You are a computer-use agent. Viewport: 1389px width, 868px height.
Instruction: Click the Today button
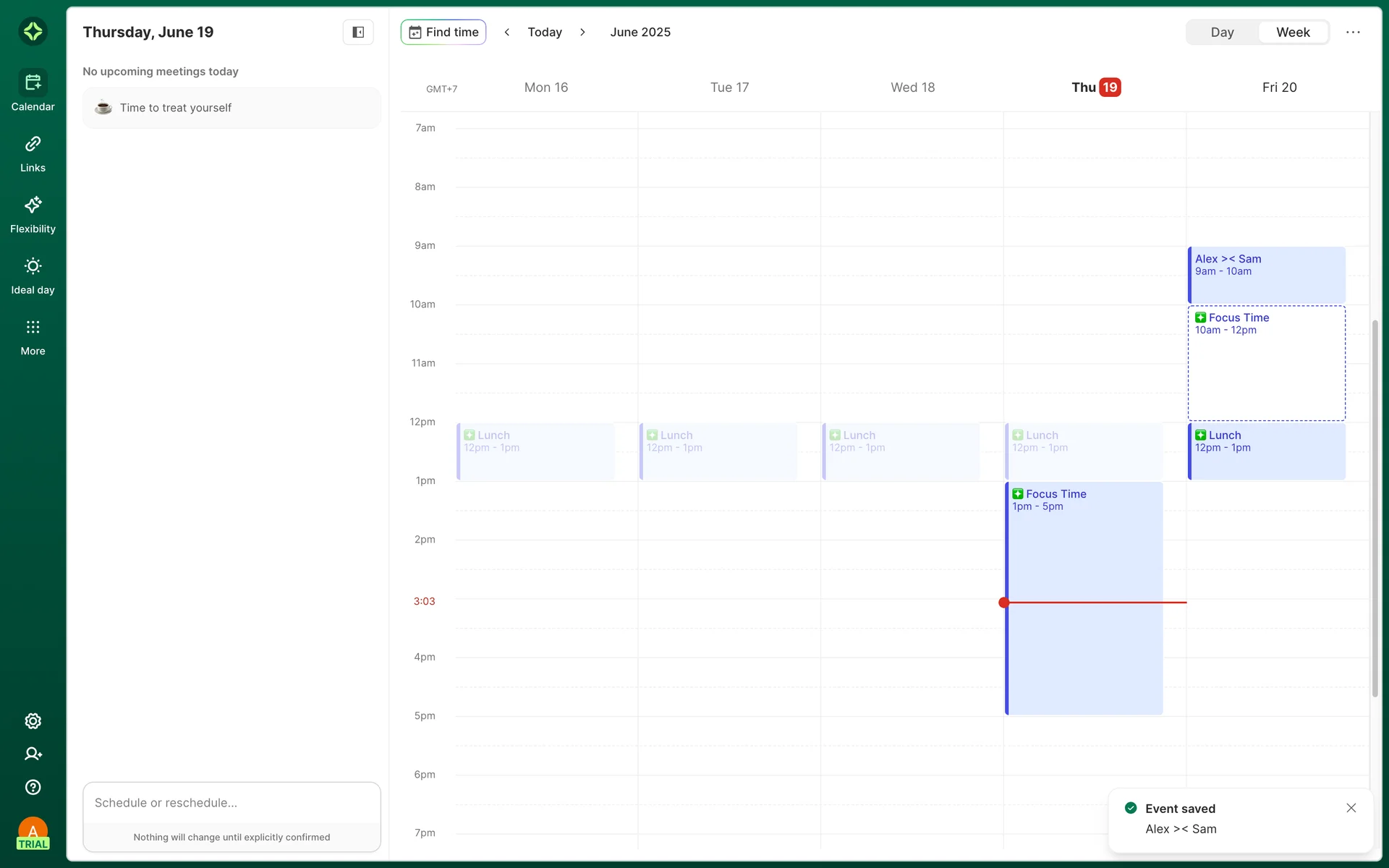click(x=545, y=32)
